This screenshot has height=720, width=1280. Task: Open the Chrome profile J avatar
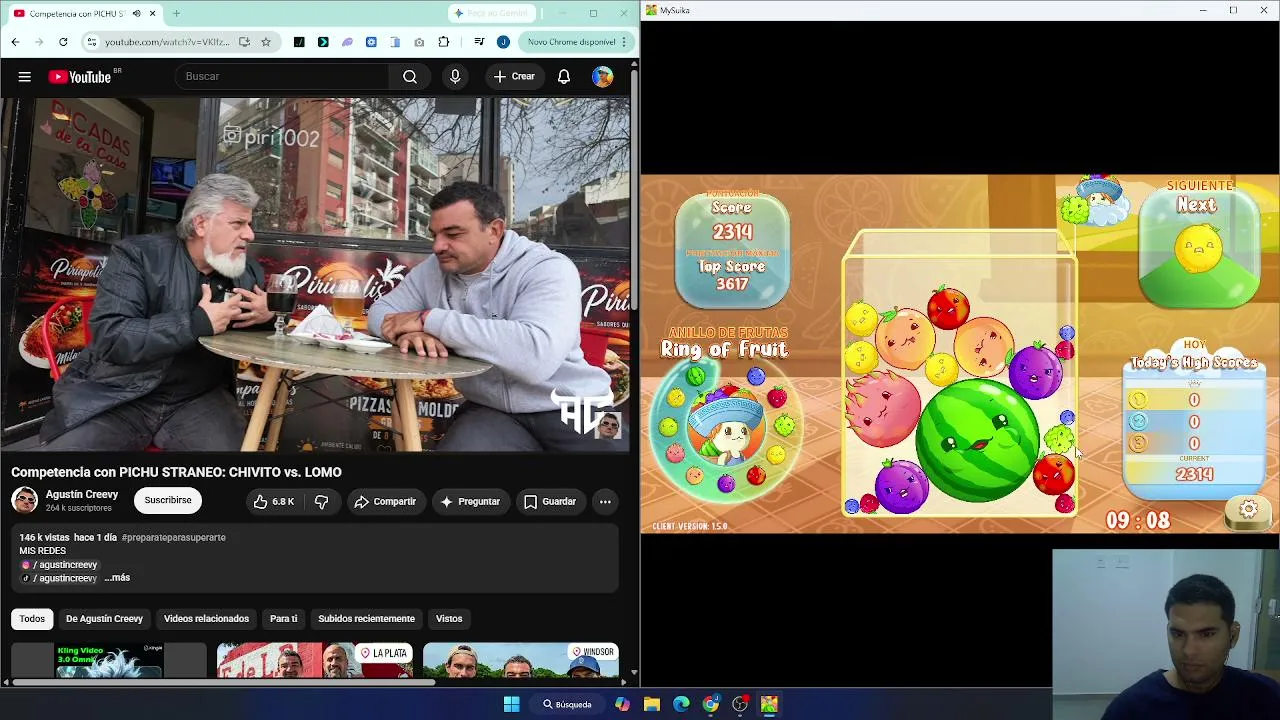click(x=503, y=42)
